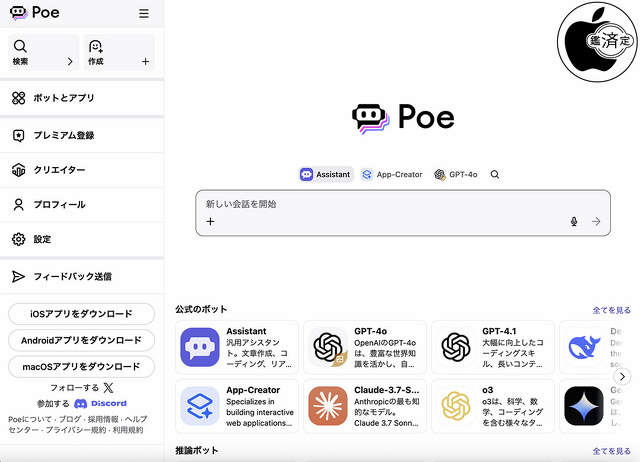Open the GPT-4o bot card

pos(365,347)
